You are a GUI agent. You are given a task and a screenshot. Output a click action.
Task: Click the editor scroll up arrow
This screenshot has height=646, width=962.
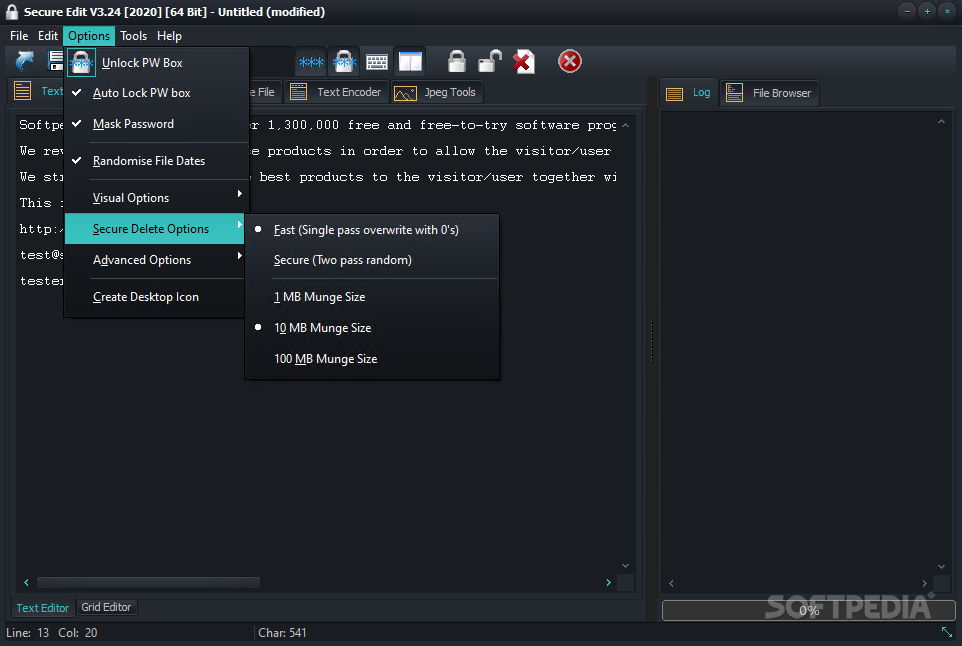click(625, 125)
